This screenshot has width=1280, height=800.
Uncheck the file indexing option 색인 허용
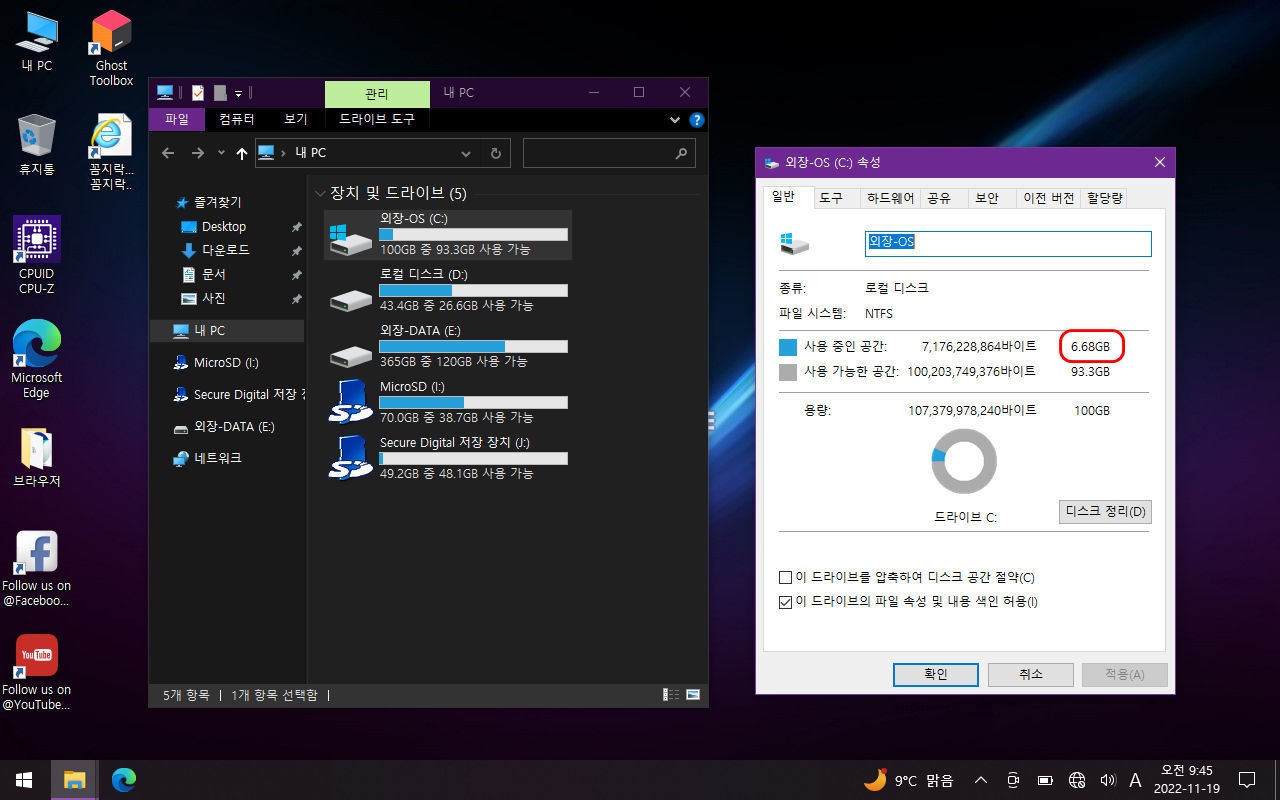[x=785, y=602]
